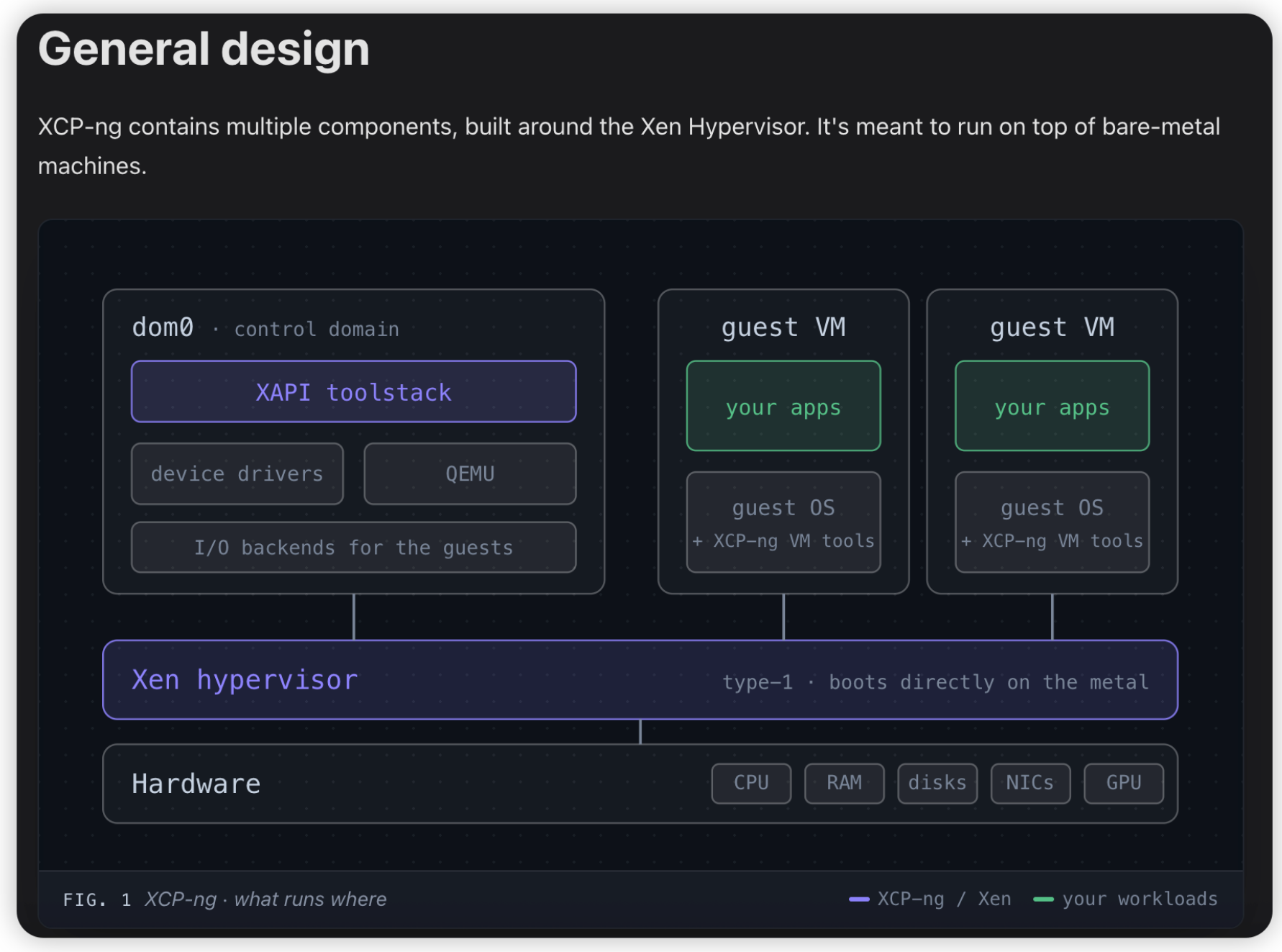Select the "XCP-ng / Xen" legend text
The height and width of the screenshot is (952, 1282).
944,899
